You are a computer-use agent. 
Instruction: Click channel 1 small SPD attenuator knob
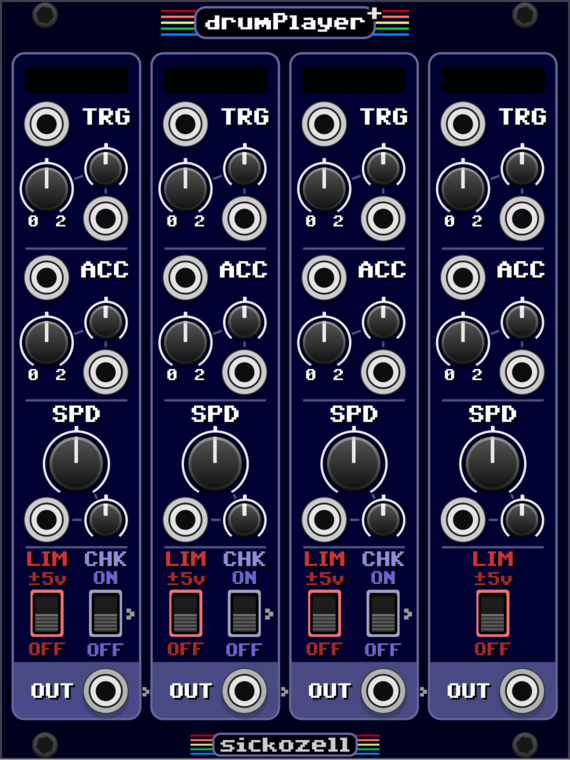pyautogui.click(x=106, y=519)
